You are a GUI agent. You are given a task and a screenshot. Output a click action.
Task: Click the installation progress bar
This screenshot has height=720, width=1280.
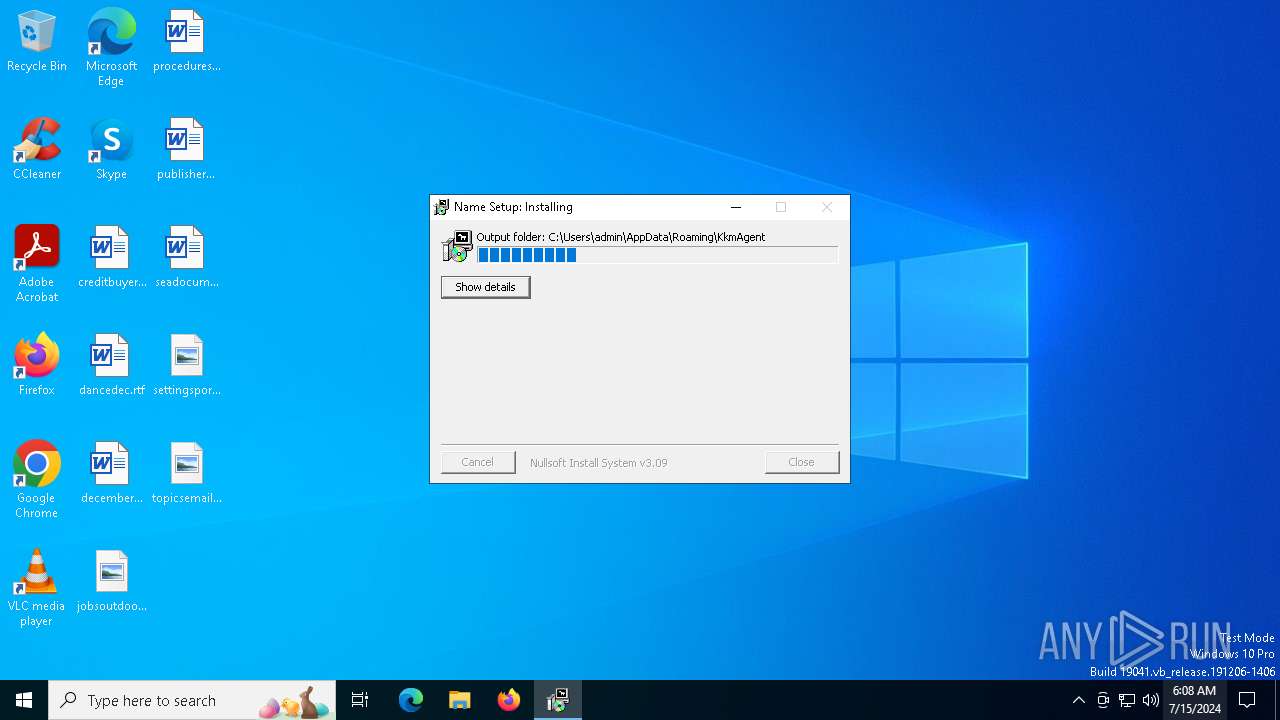tap(657, 255)
